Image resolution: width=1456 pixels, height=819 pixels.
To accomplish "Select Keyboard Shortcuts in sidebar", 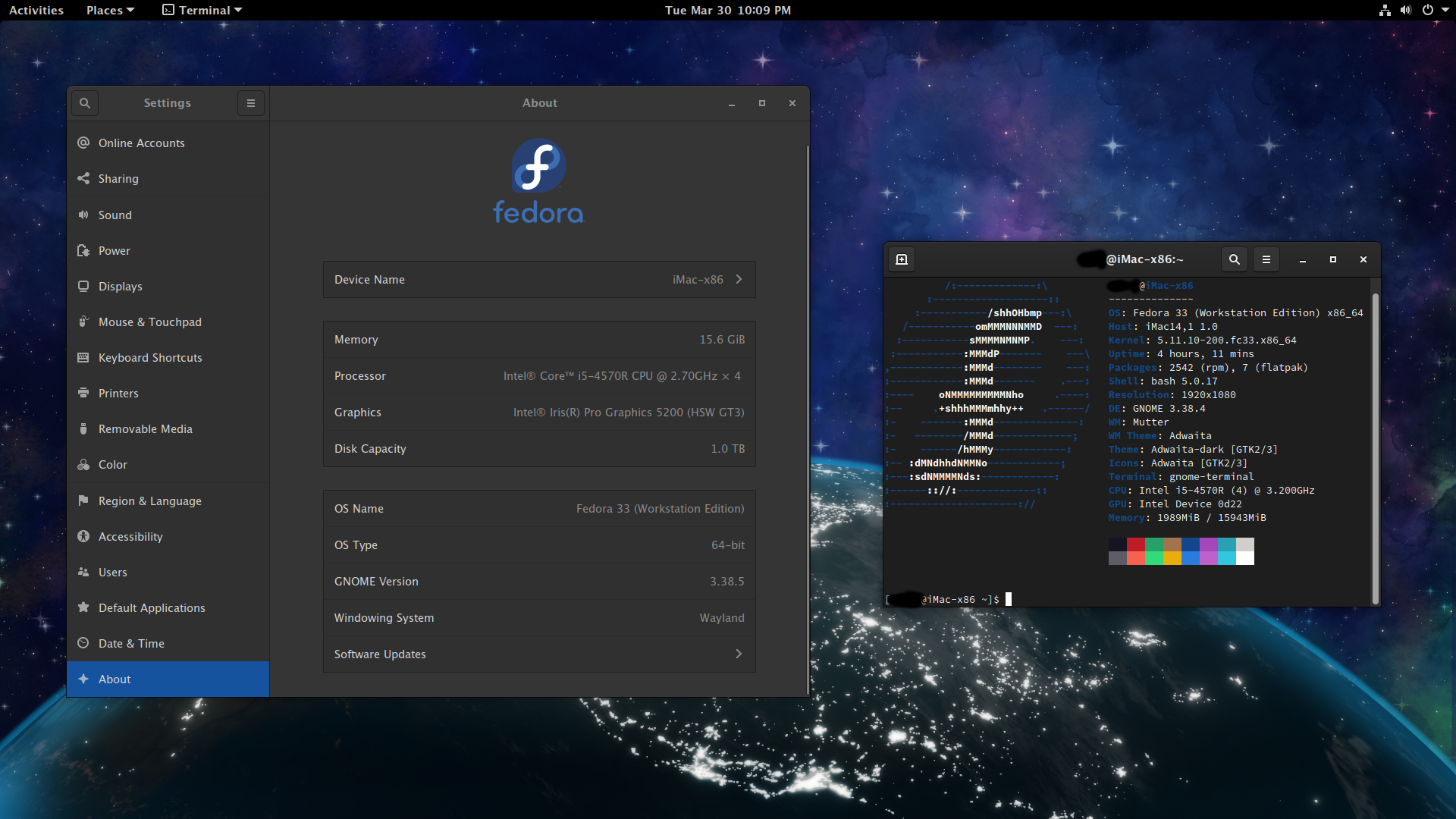I will click(x=168, y=357).
